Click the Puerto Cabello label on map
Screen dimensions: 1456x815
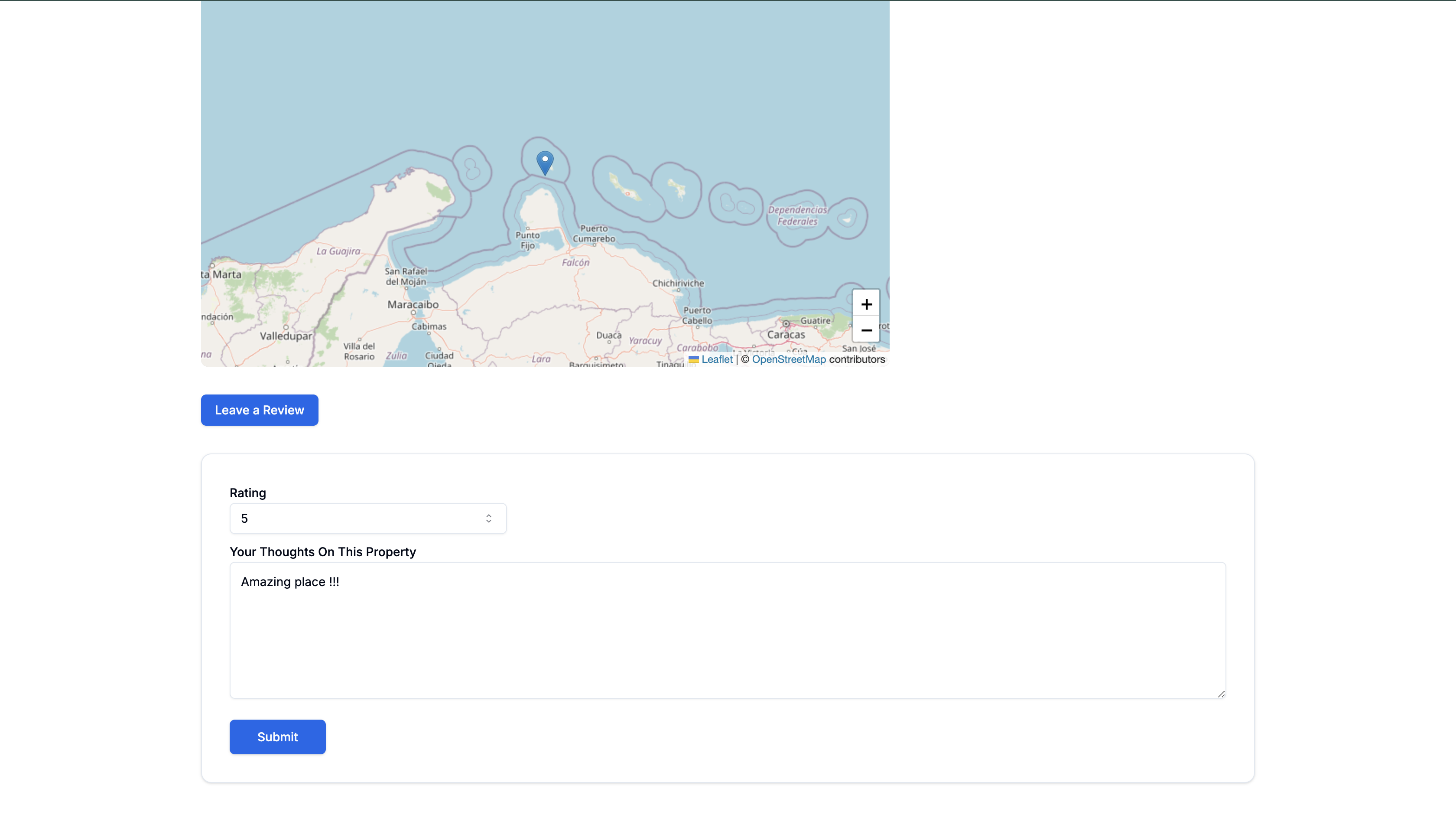coord(697,316)
